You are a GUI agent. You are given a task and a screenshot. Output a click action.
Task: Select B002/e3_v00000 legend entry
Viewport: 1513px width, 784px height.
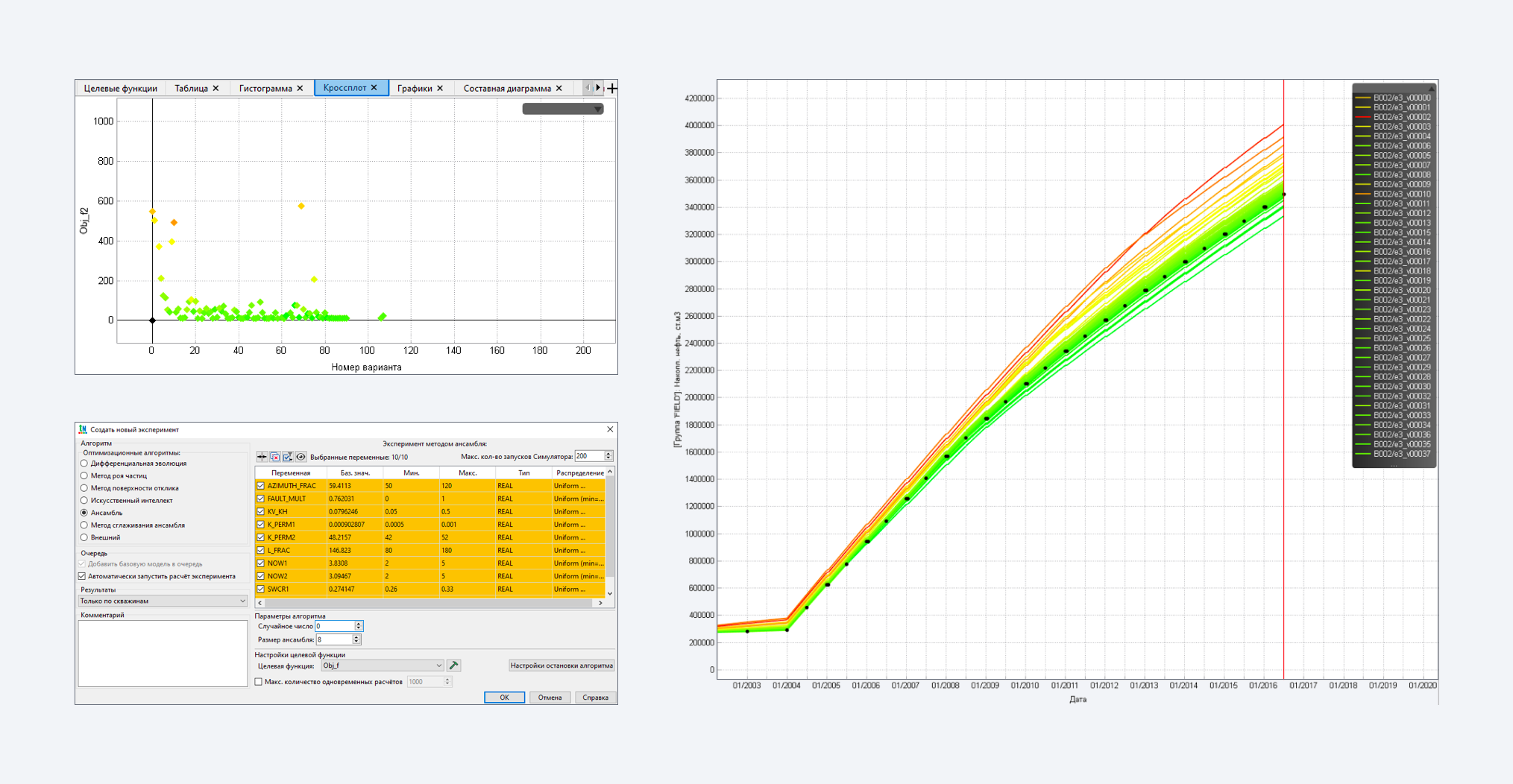(x=1393, y=98)
